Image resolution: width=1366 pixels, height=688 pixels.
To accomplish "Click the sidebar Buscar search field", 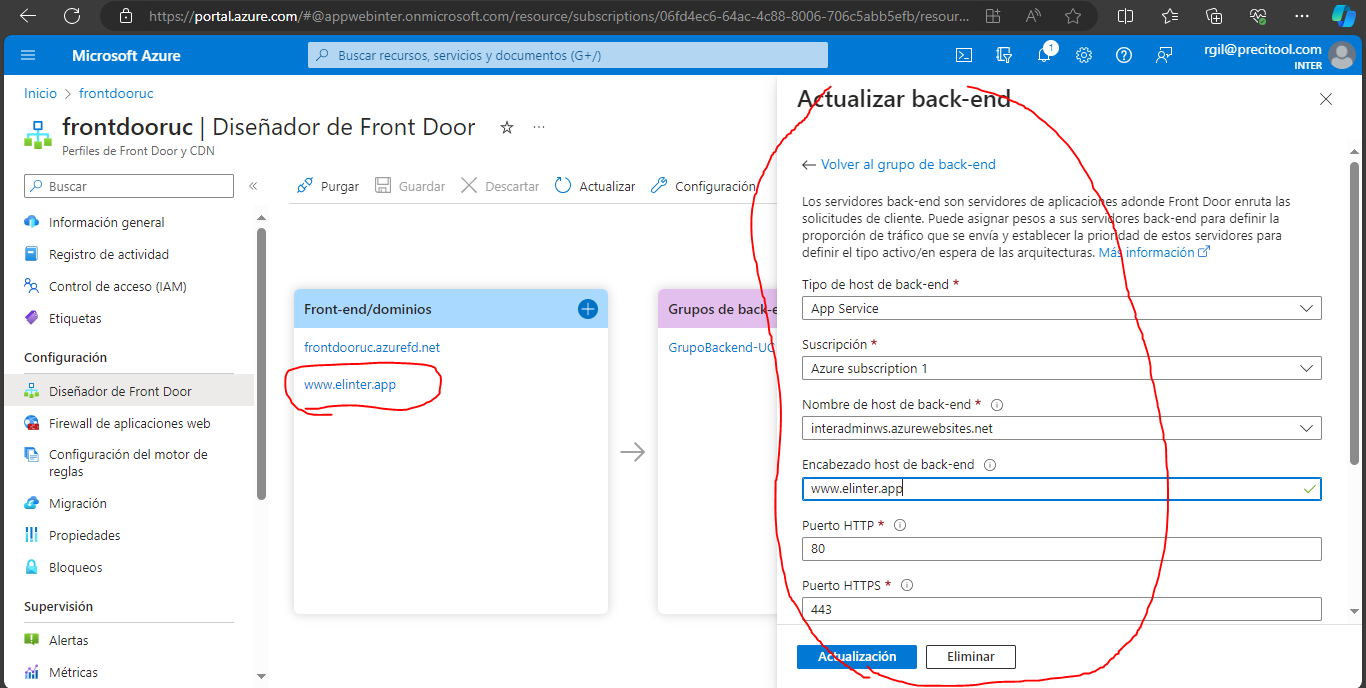I will [x=129, y=186].
